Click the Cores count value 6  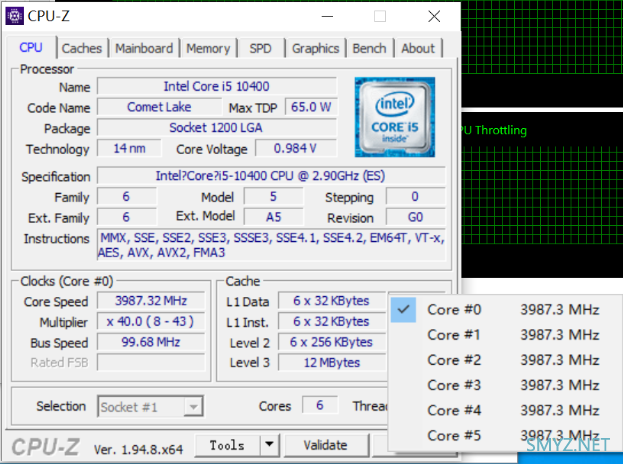pyautogui.click(x=320, y=405)
